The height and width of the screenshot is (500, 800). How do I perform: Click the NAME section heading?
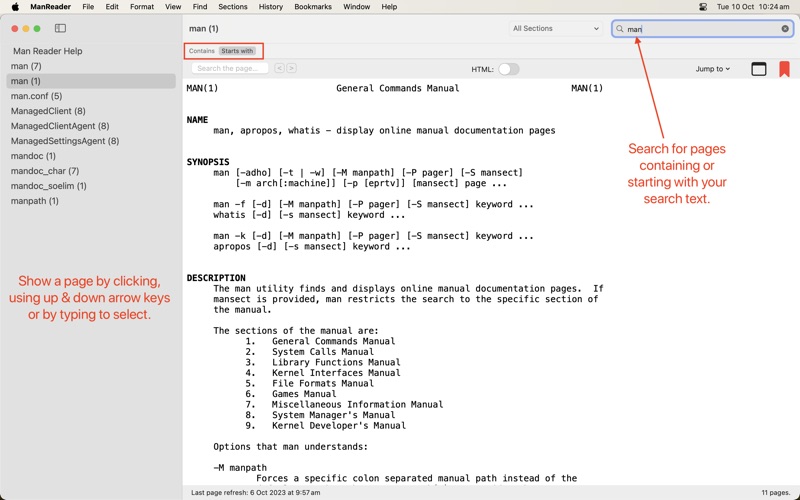197,120
